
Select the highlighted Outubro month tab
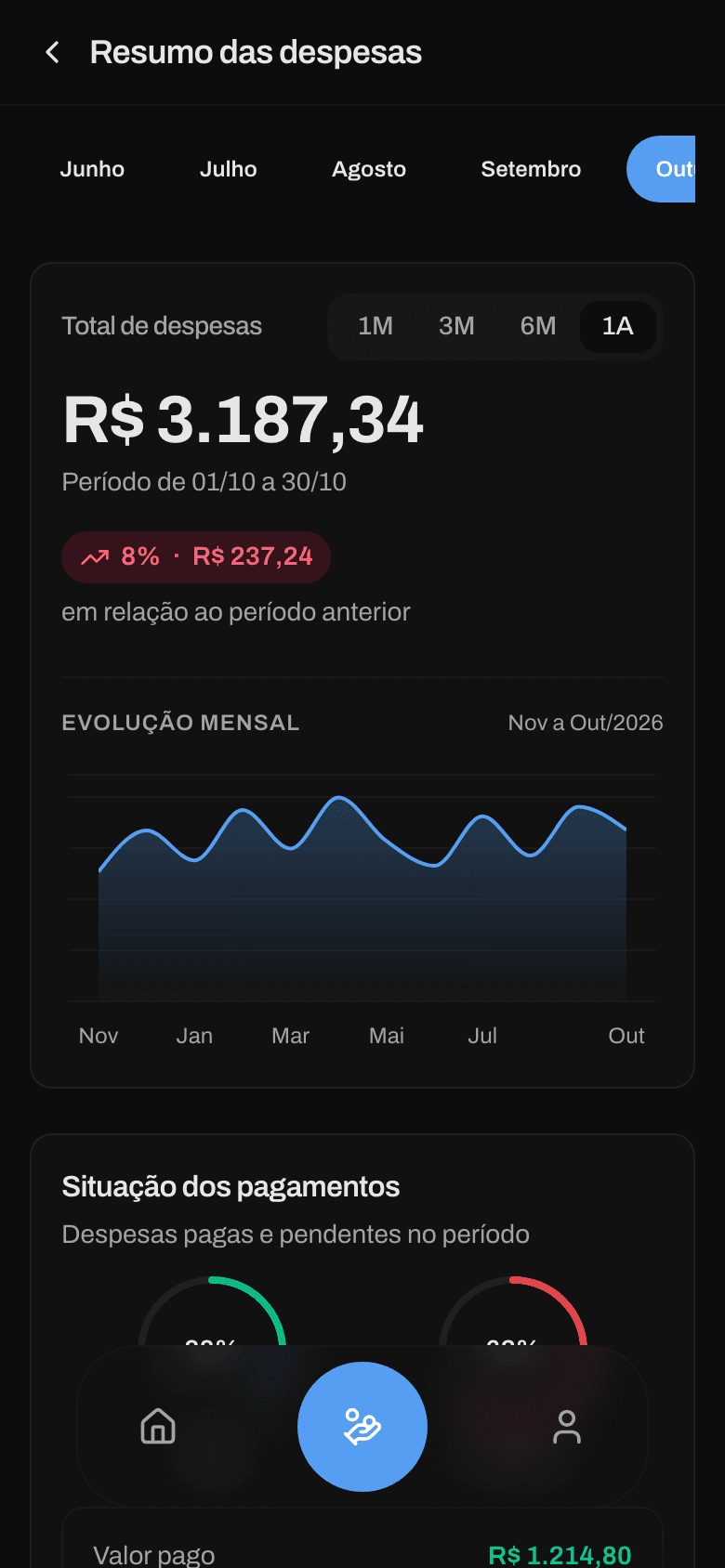tap(662, 169)
